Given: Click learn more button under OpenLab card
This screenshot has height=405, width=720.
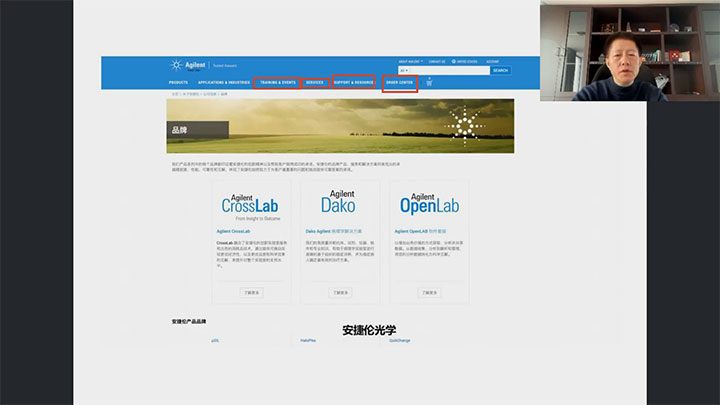Looking at the screenshot, I should coord(429,293).
